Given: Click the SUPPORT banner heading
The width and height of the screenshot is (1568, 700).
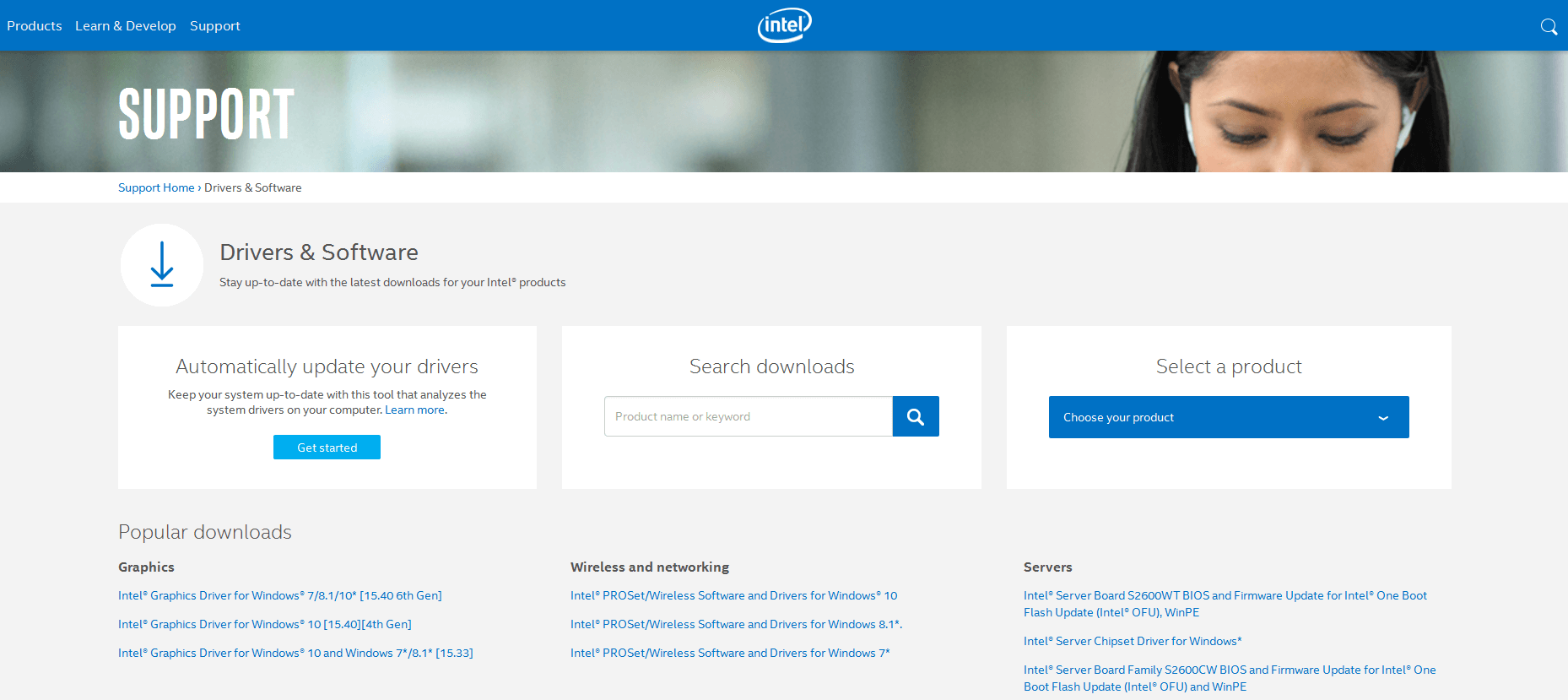Looking at the screenshot, I should tap(207, 114).
